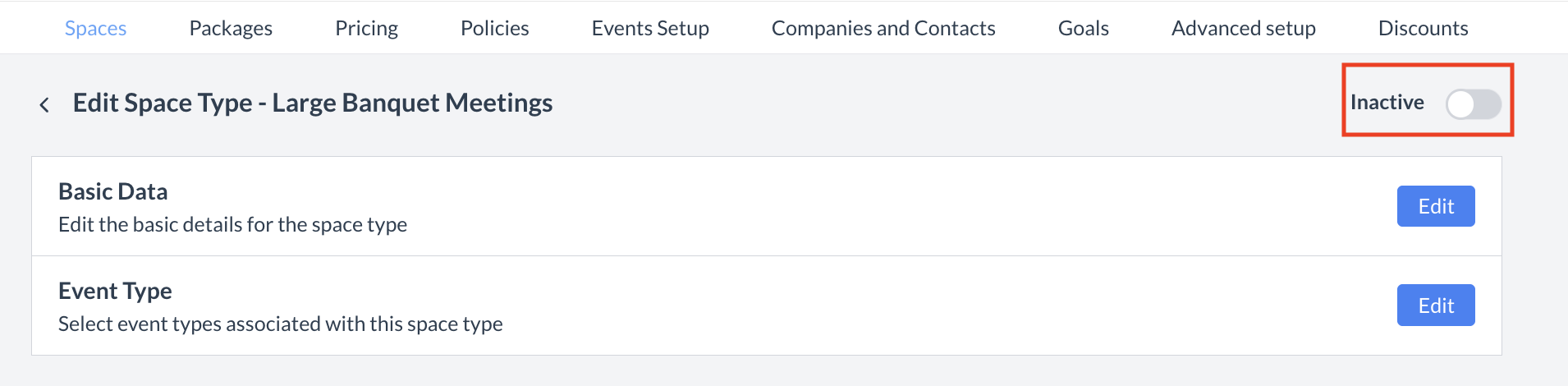Go to the Pricing tab
Viewport: 1568px width, 386px height.
[x=366, y=28]
